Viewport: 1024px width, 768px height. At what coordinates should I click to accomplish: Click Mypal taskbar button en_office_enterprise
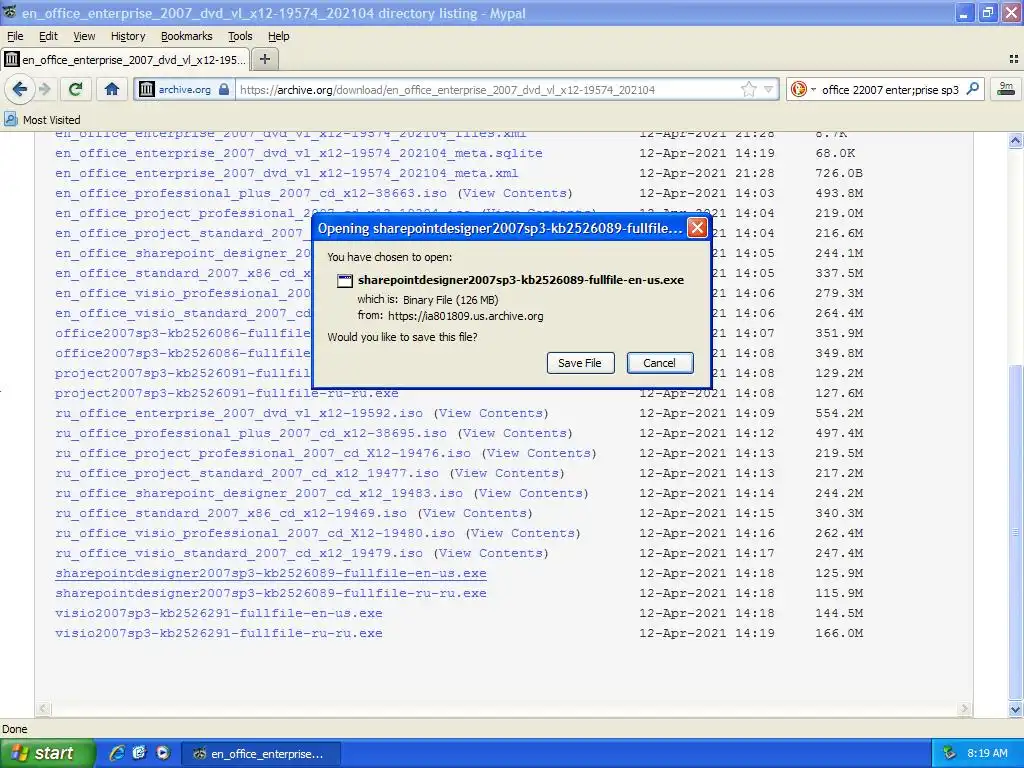pyautogui.click(x=260, y=754)
